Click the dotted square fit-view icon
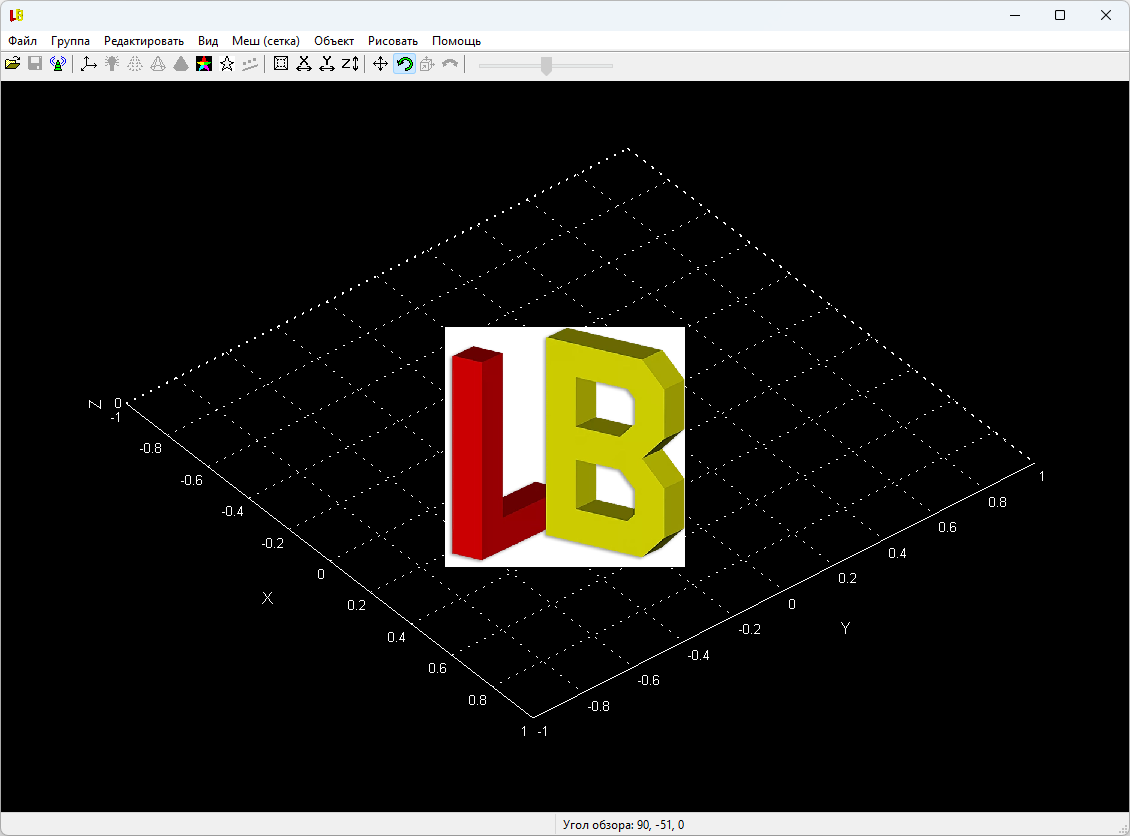This screenshot has width=1130, height=836. [x=281, y=64]
